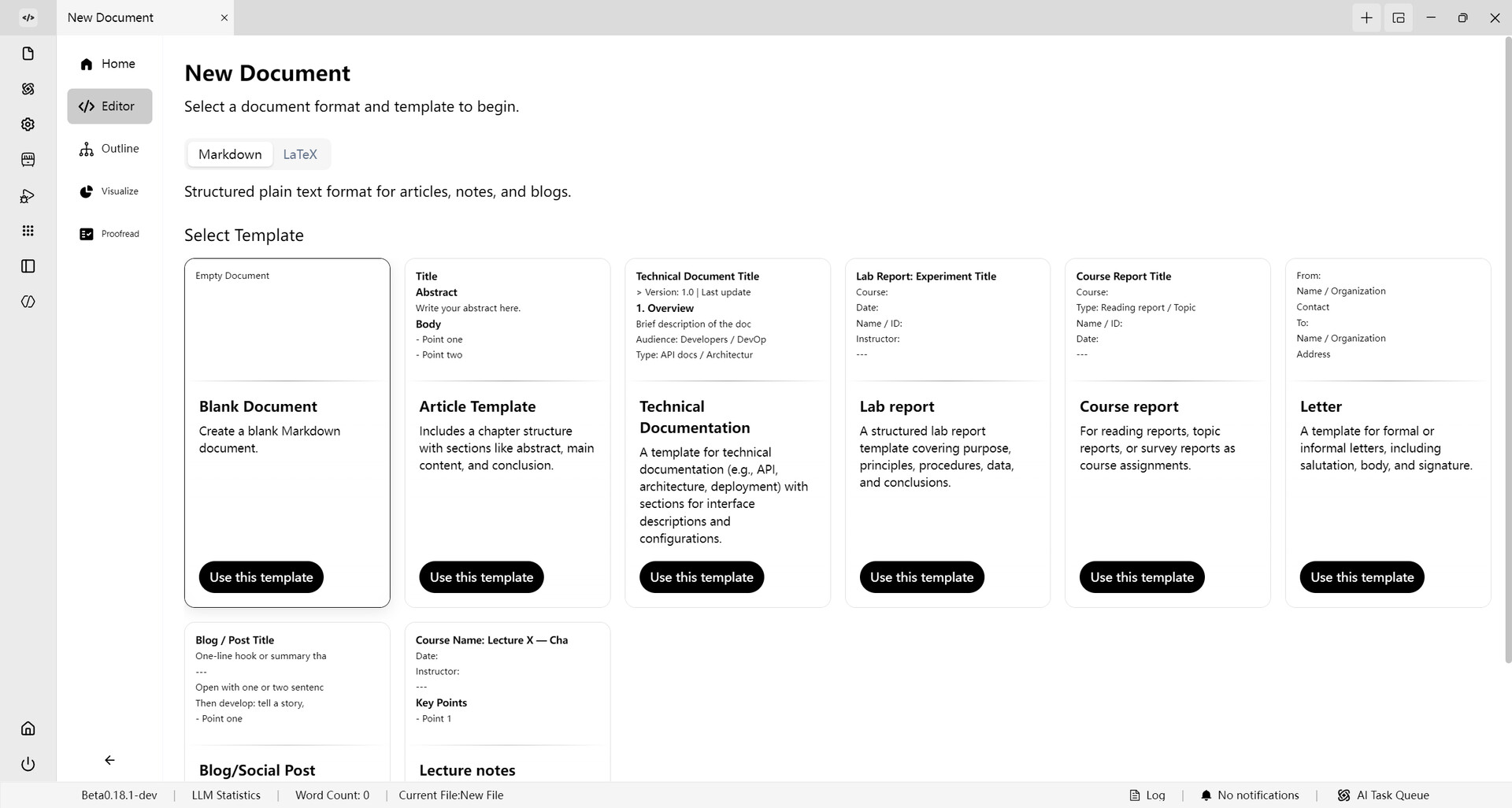Click the Blog/Social Post heading
The height and width of the screenshot is (808, 1512).
(x=257, y=770)
